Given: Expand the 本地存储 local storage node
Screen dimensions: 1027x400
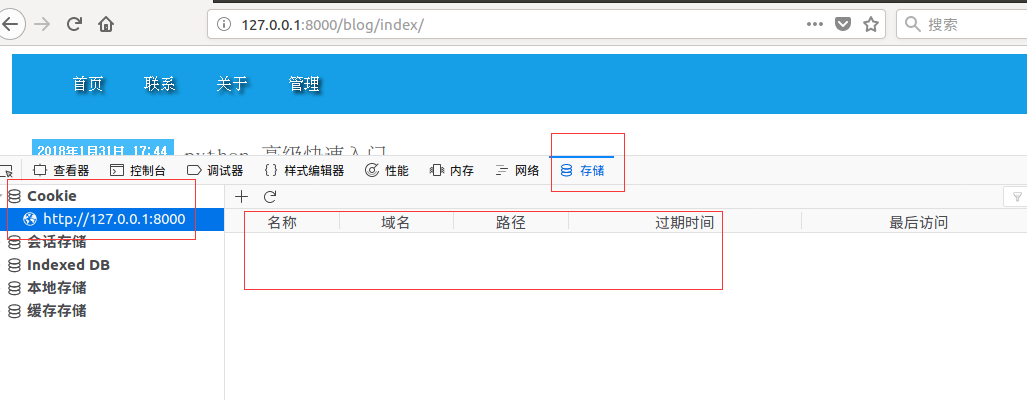Looking at the screenshot, I should 56,288.
